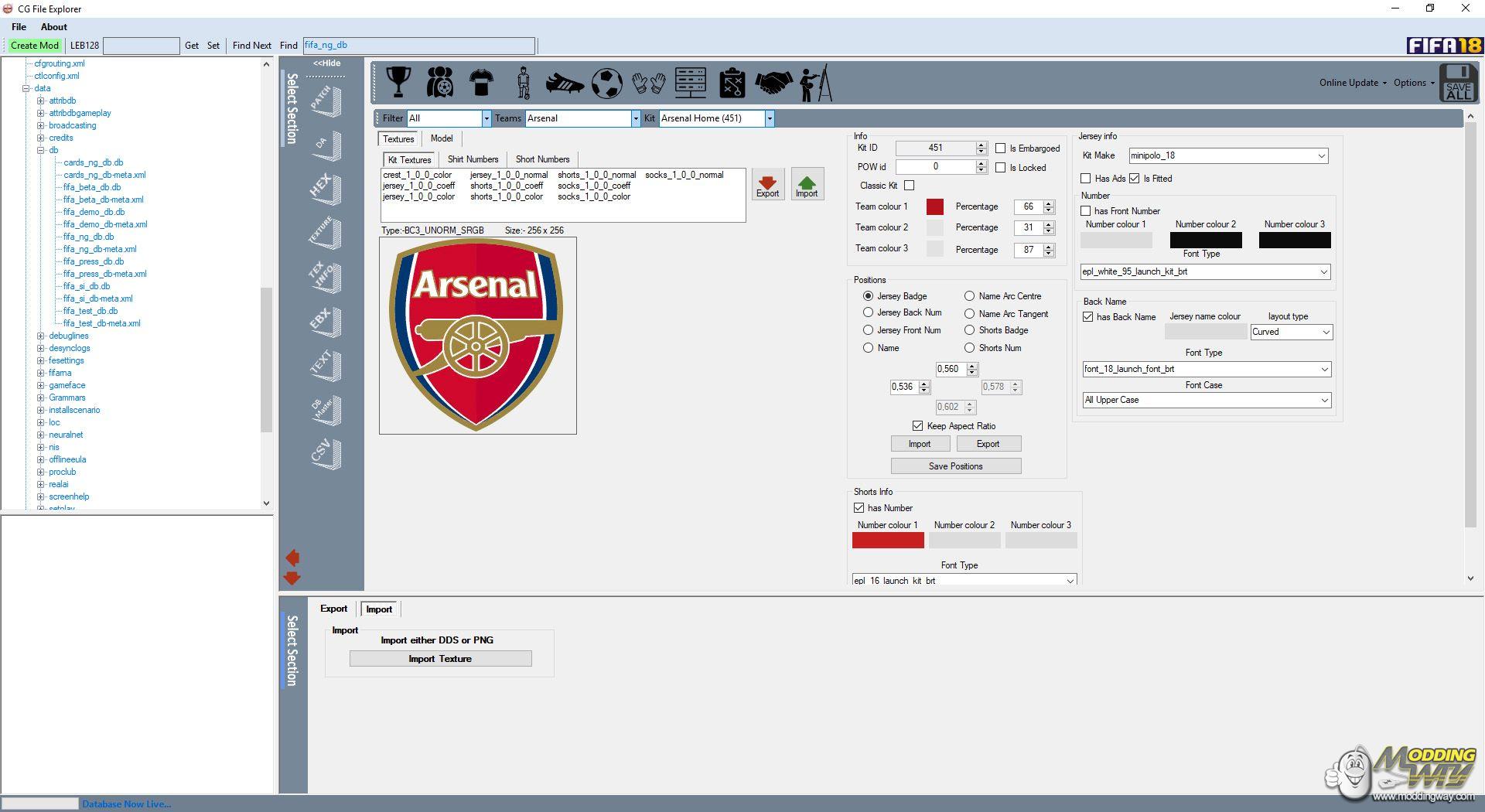The image size is (1485, 812).
Task: Click the red down arrow in sidebar
Action: (x=292, y=578)
